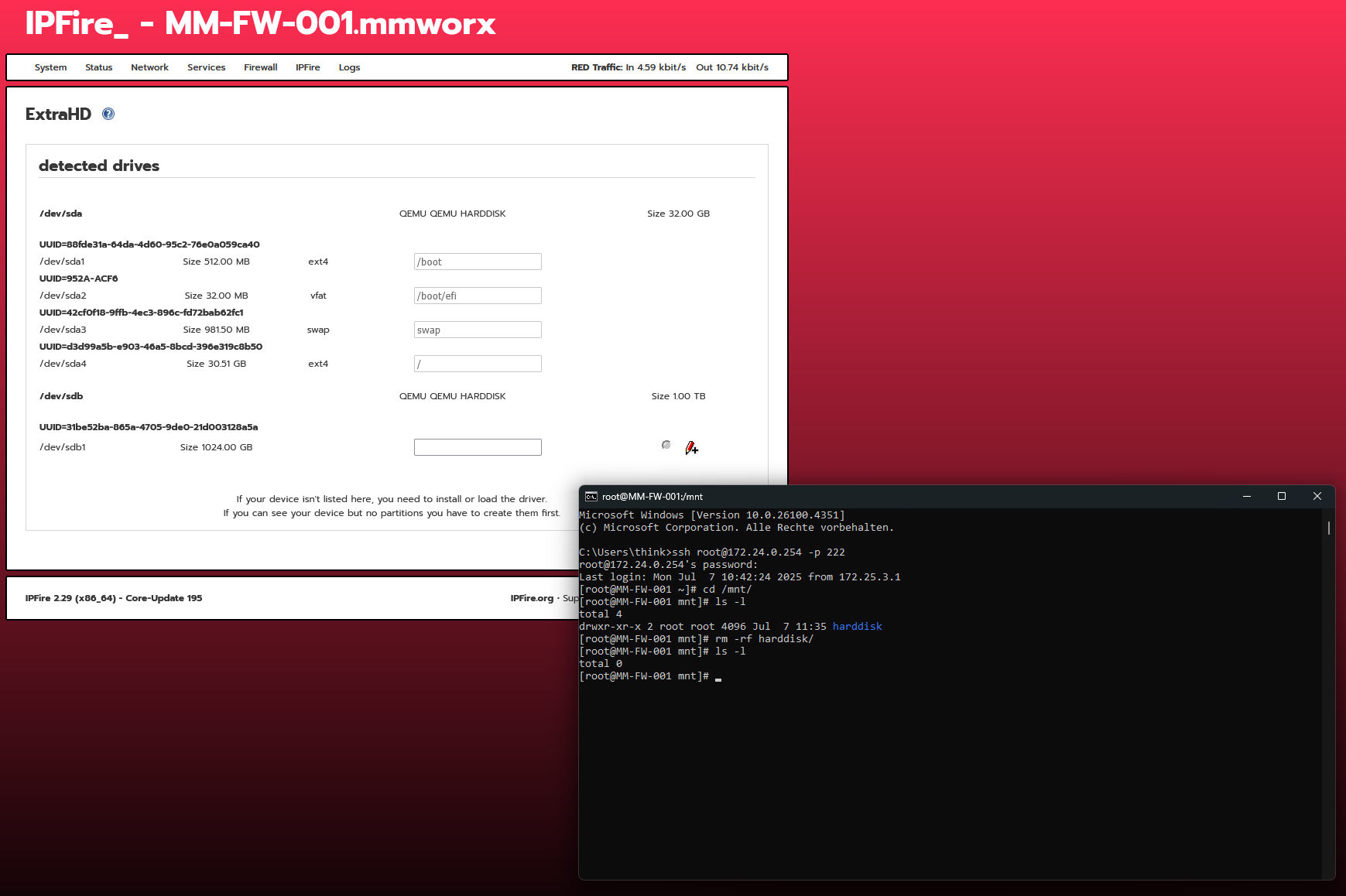Click the /dev/sdb drive label

61,396
